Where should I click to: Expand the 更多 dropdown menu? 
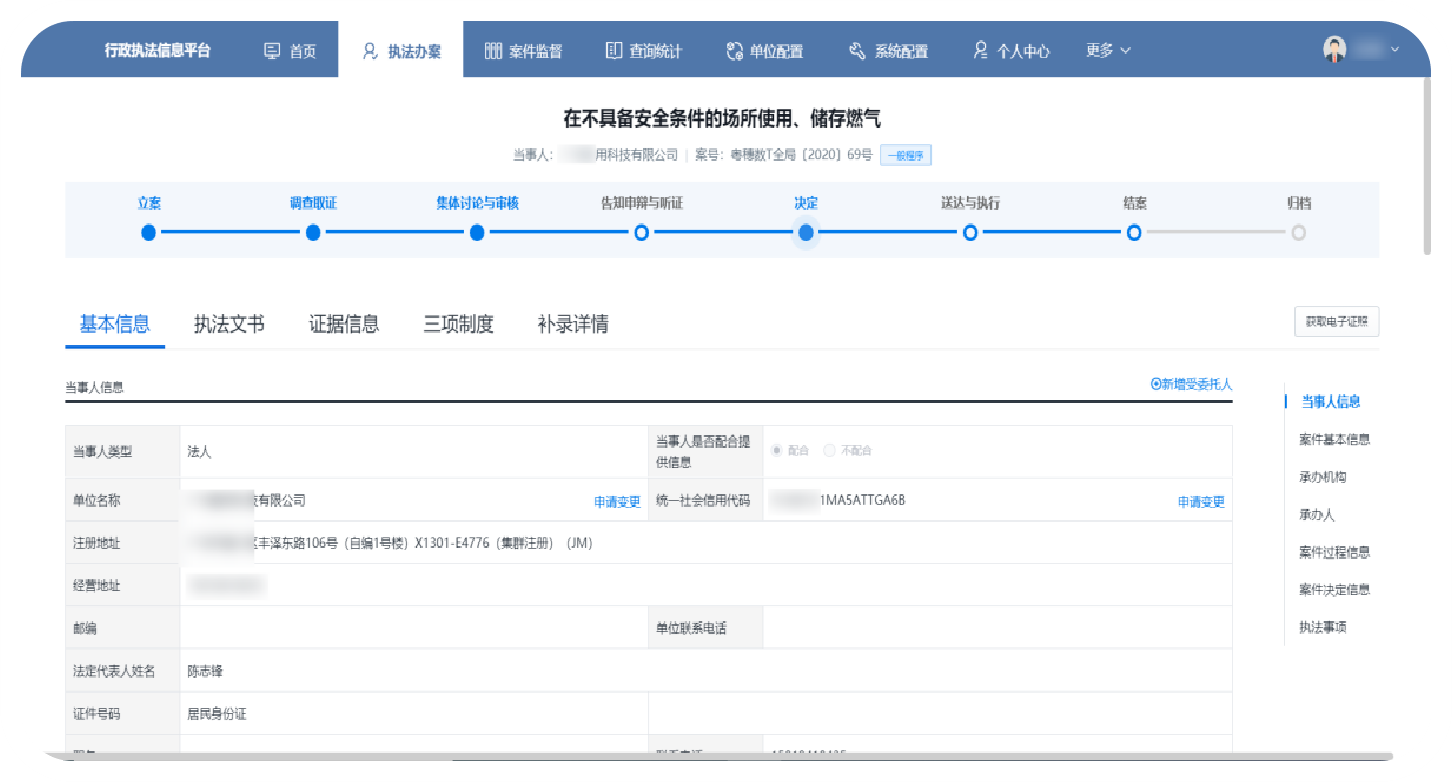(x=1108, y=51)
